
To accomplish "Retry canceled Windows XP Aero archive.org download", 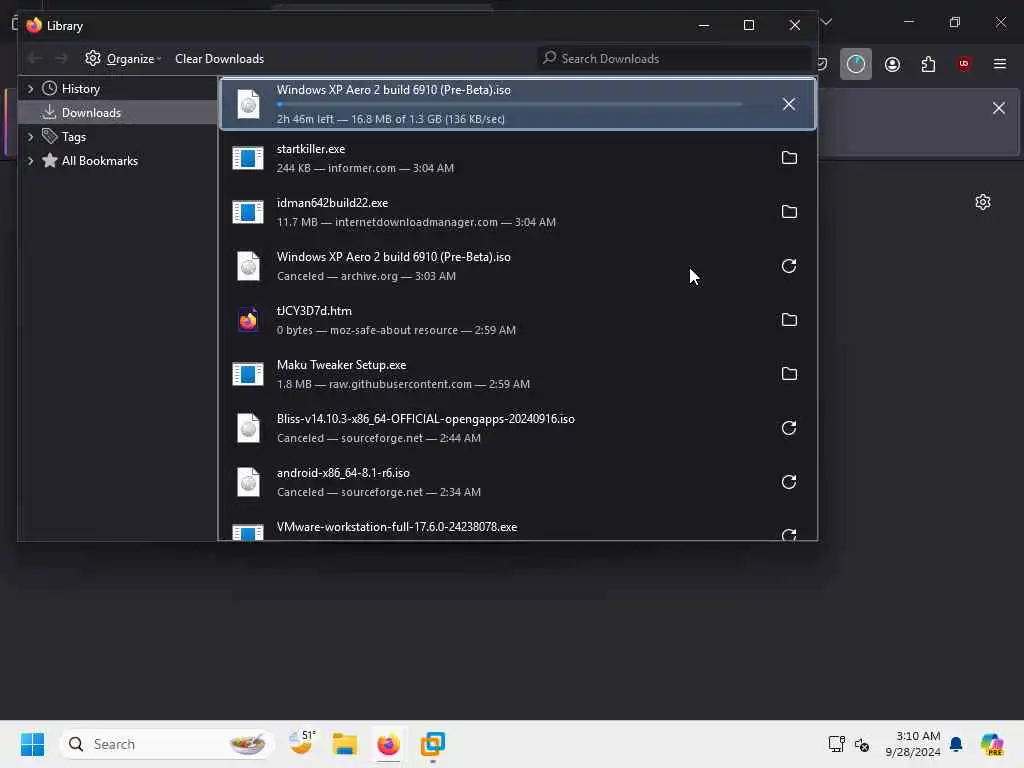I will point(789,266).
